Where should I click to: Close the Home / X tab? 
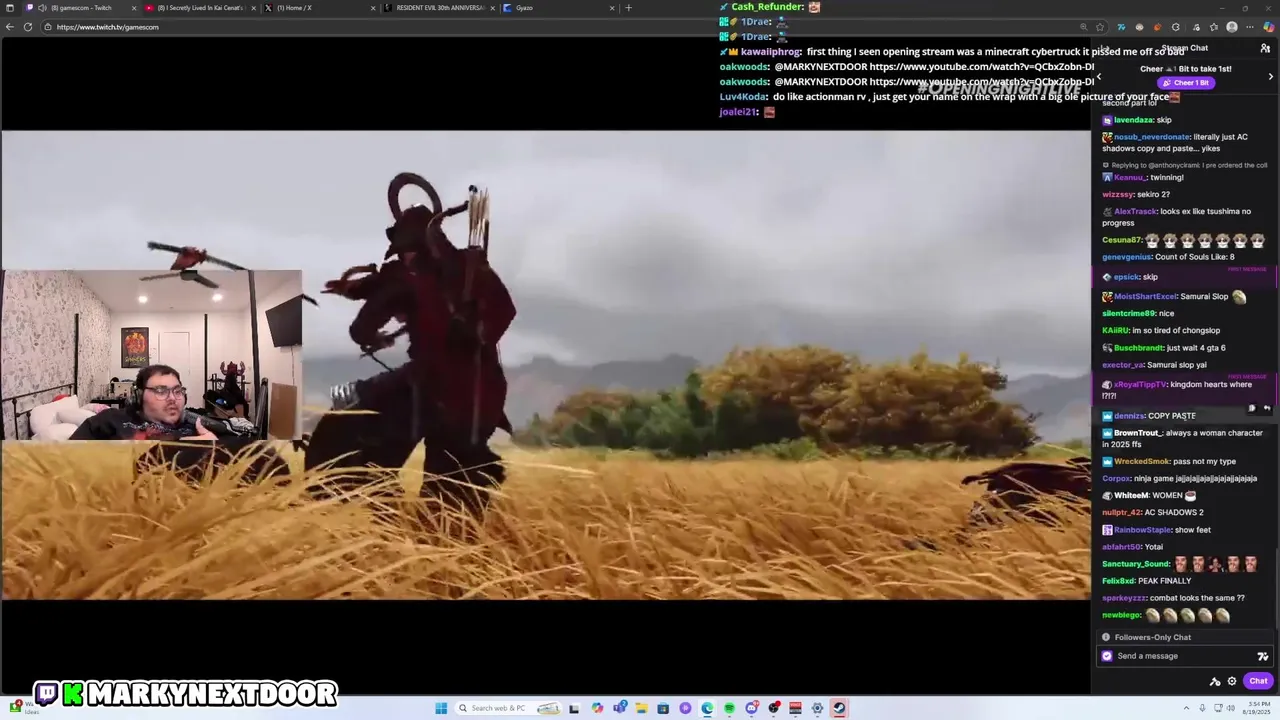coord(373,8)
